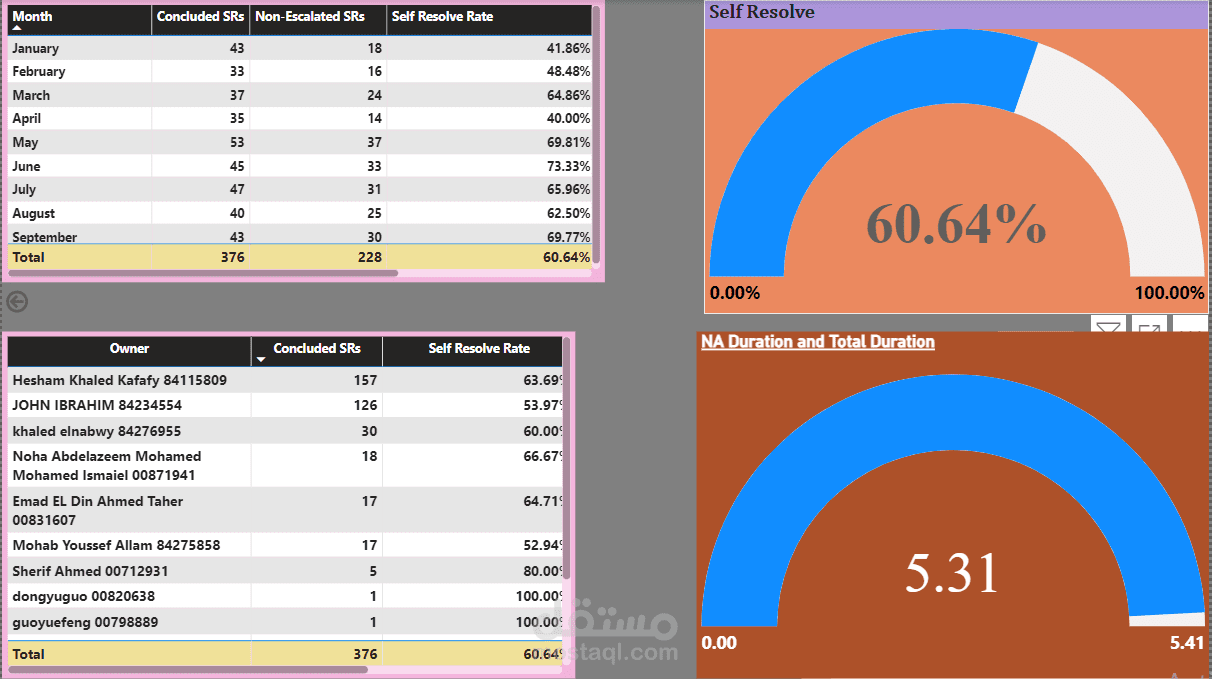Select dongyuguo 00820638 row
This screenshot has height=679, width=1212.
point(286,596)
